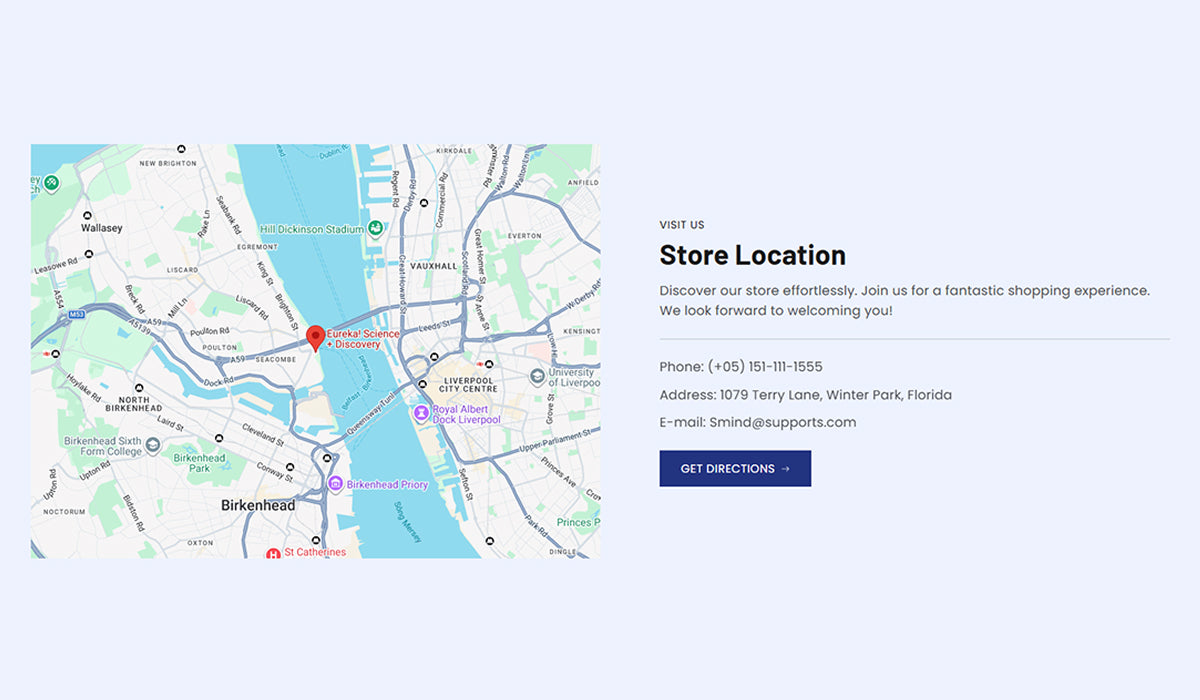
Task: Click the Royal Albert Dock Liverpool label
Action: click(x=466, y=414)
